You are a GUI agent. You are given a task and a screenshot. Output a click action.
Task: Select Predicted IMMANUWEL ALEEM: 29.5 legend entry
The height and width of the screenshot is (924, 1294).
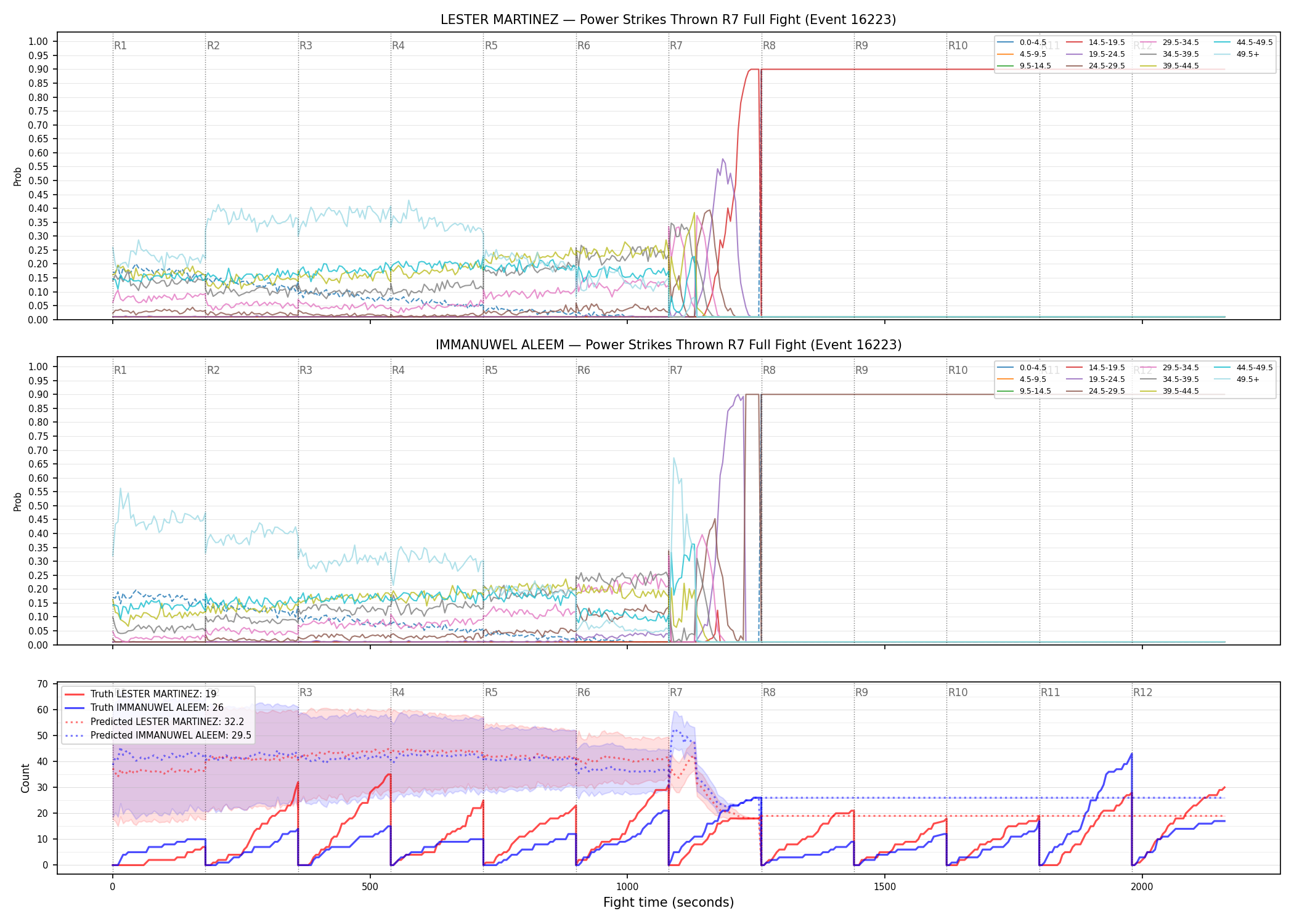(x=158, y=736)
